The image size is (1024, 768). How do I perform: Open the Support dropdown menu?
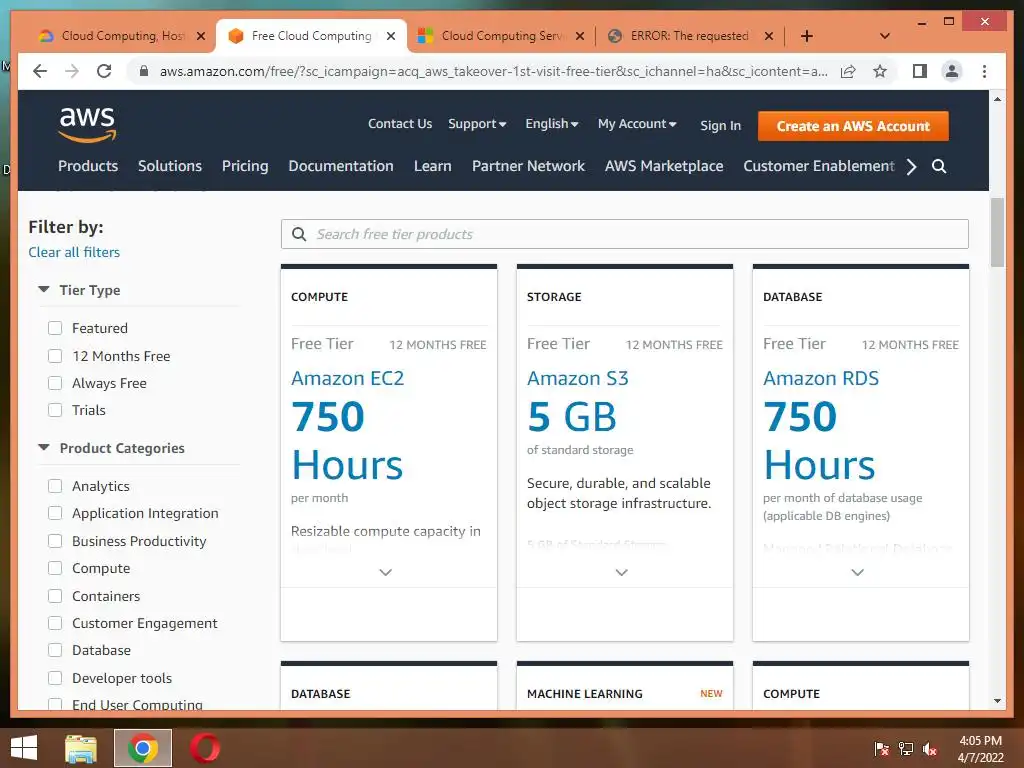(477, 123)
